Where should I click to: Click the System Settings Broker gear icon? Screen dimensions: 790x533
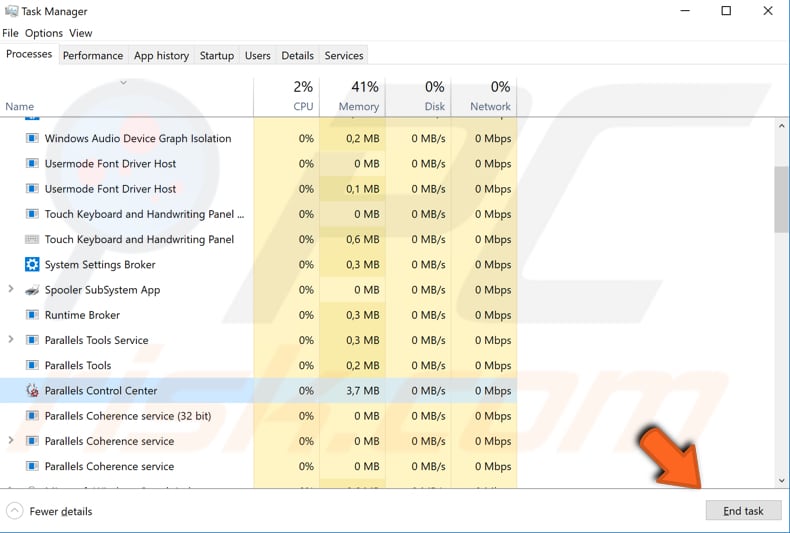pos(32,264)
